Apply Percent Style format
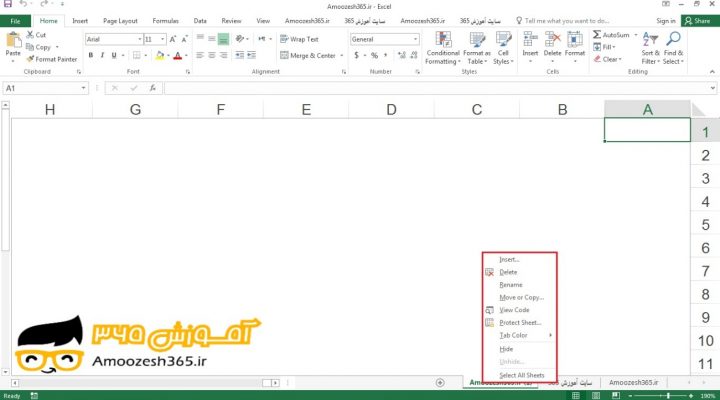 click(374, 55)
